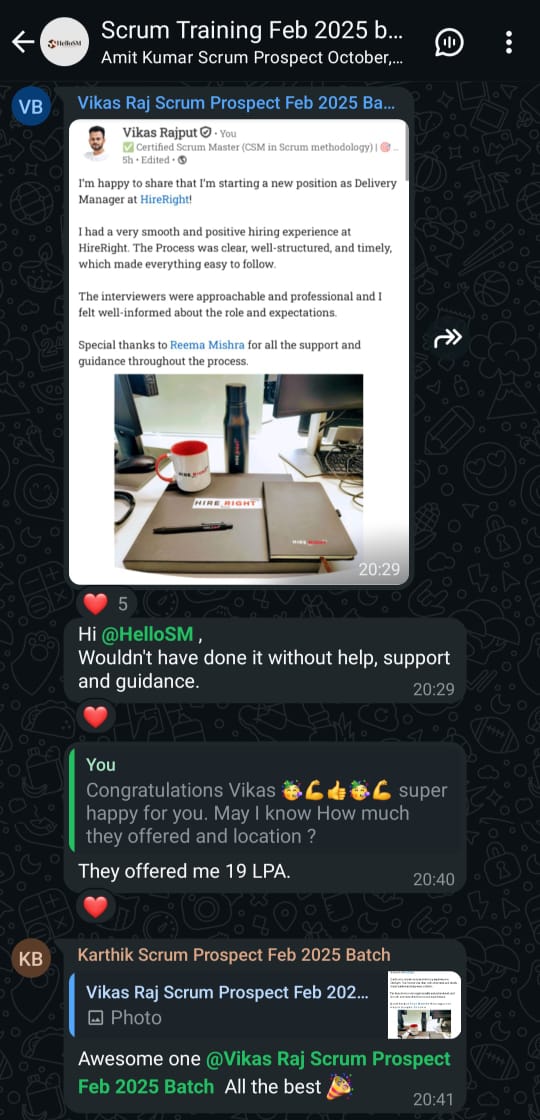The width and height of the screenshot is (540, 1120).
Task: View heart reaction under HelloSM thanks message
Action: tap(95, 716)
